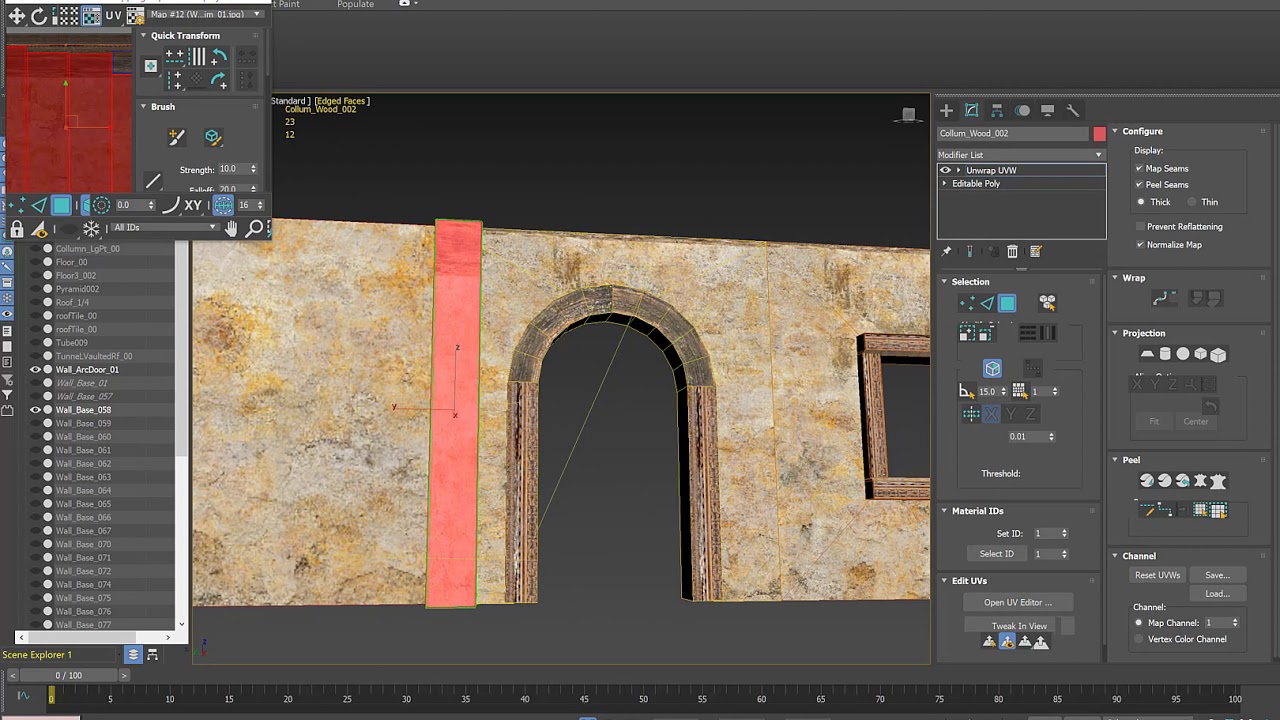The height and width of the screenshot is (720, 1280).
Task: Open the Hierarchy tab in command panel
Action: tap(997, 111)
